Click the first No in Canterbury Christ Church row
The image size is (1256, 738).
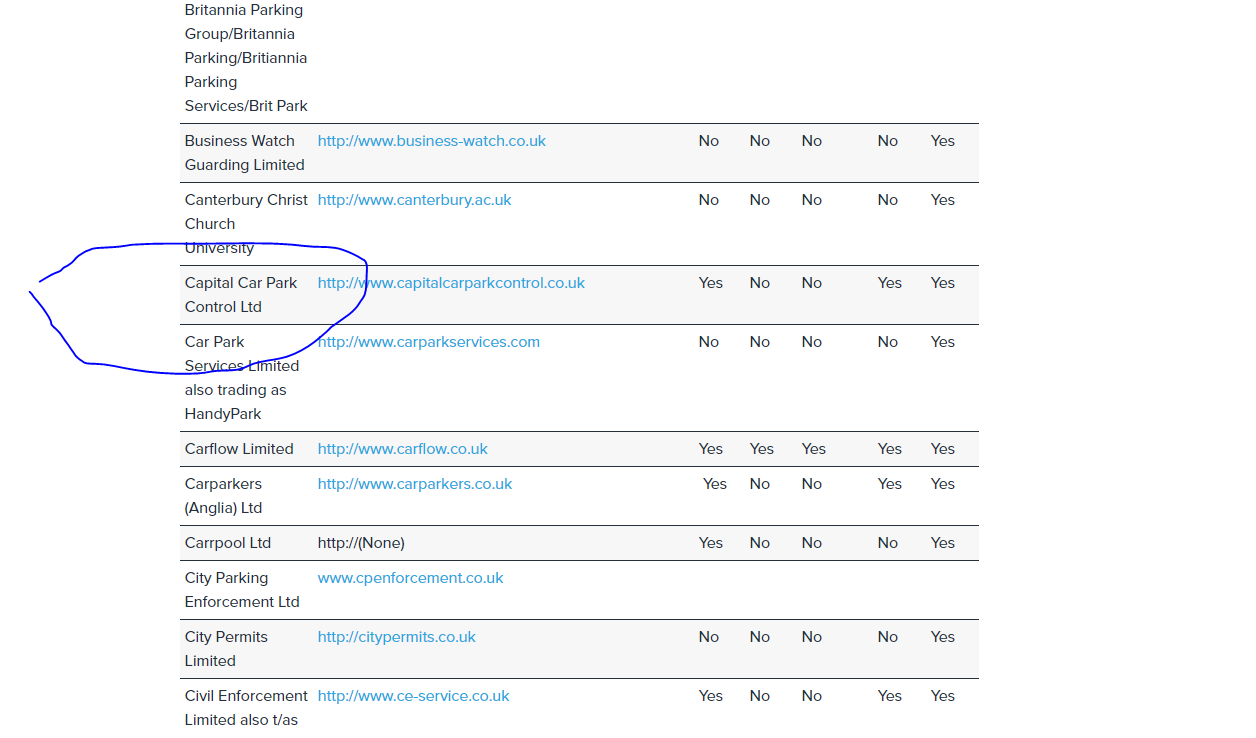[709, 200]
